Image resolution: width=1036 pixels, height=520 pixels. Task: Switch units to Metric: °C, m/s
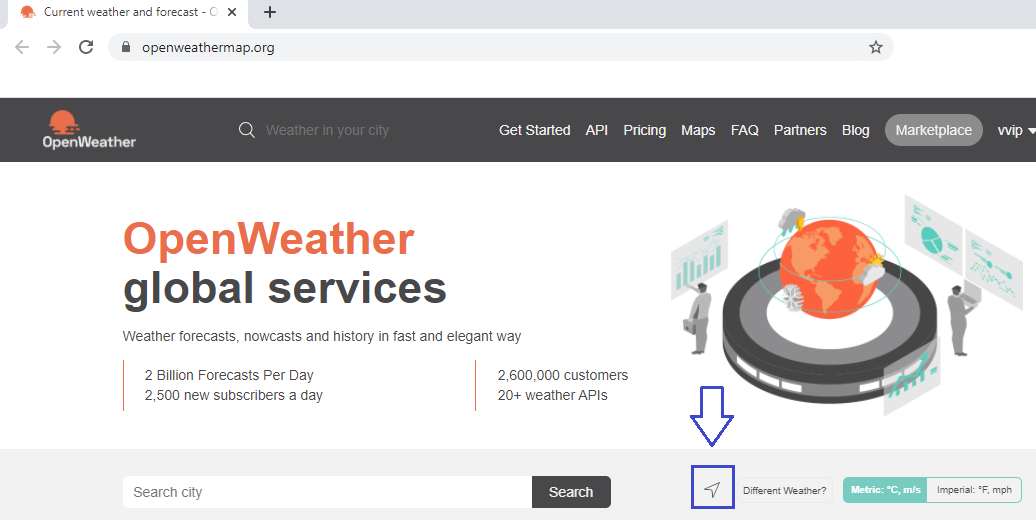[885, 490]
